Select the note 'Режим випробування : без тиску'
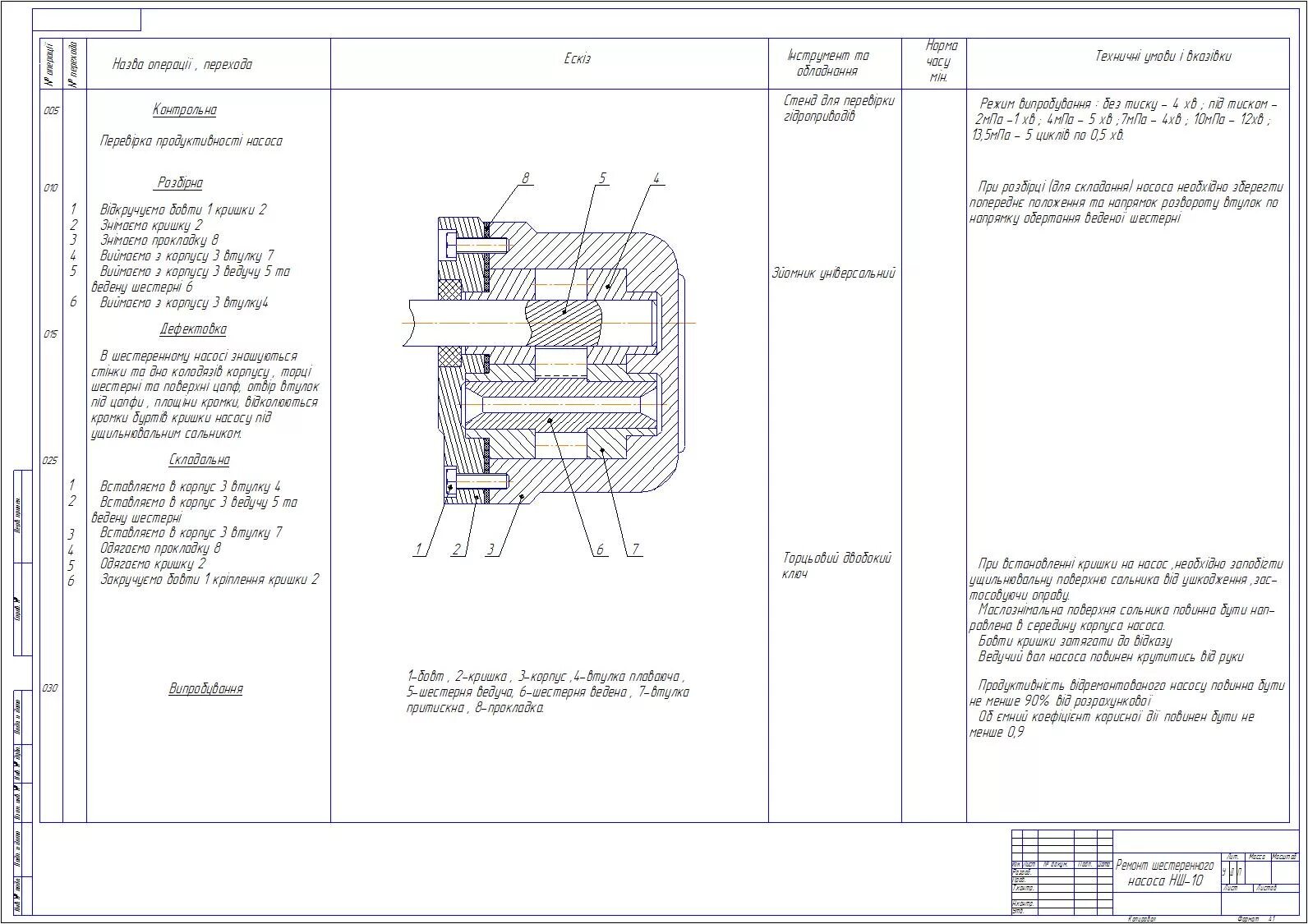Viewport: 1308px width, 924px height. point(1125,120)
